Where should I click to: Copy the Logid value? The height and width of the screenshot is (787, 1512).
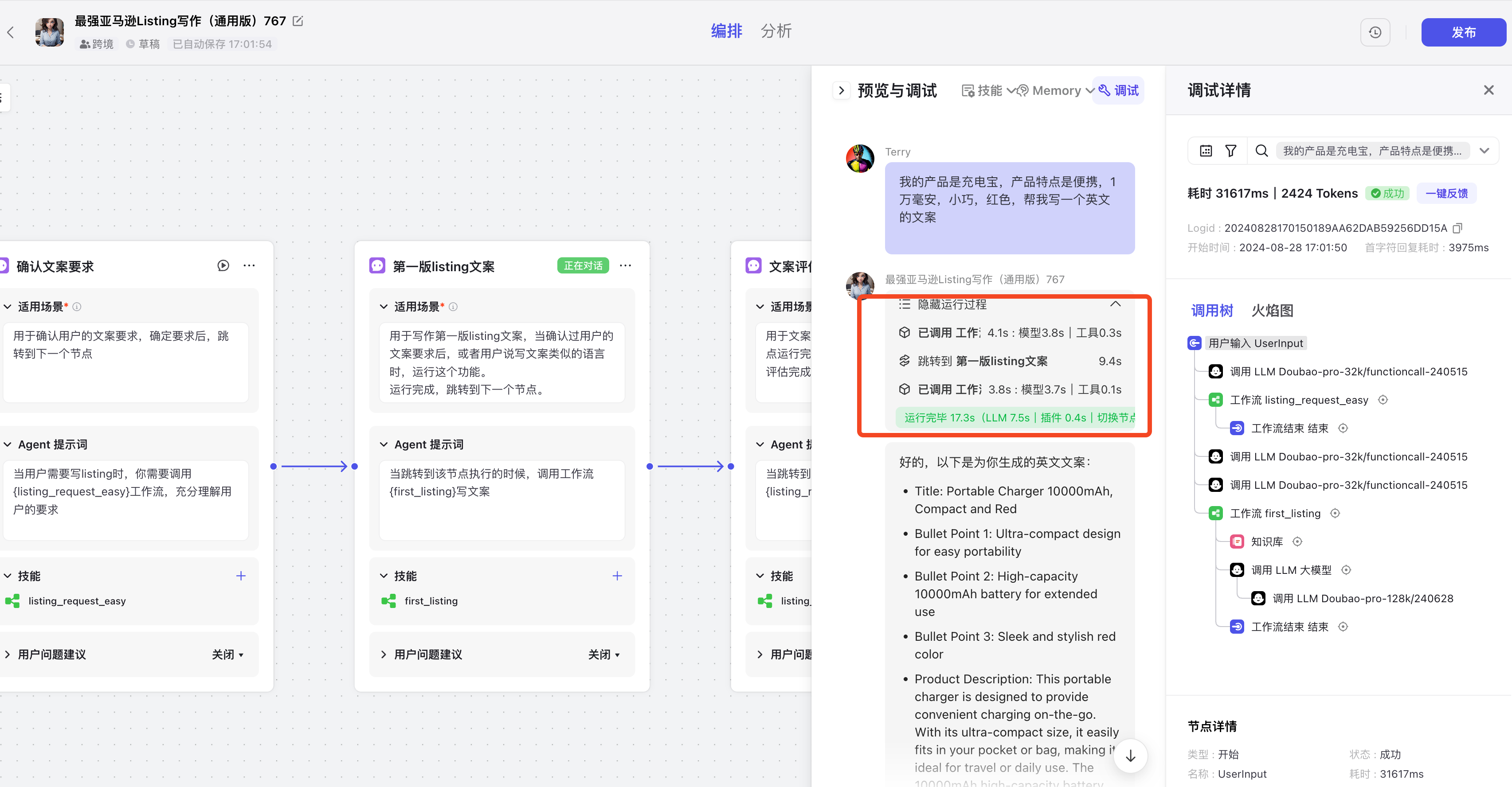(x=1457, y=227)
